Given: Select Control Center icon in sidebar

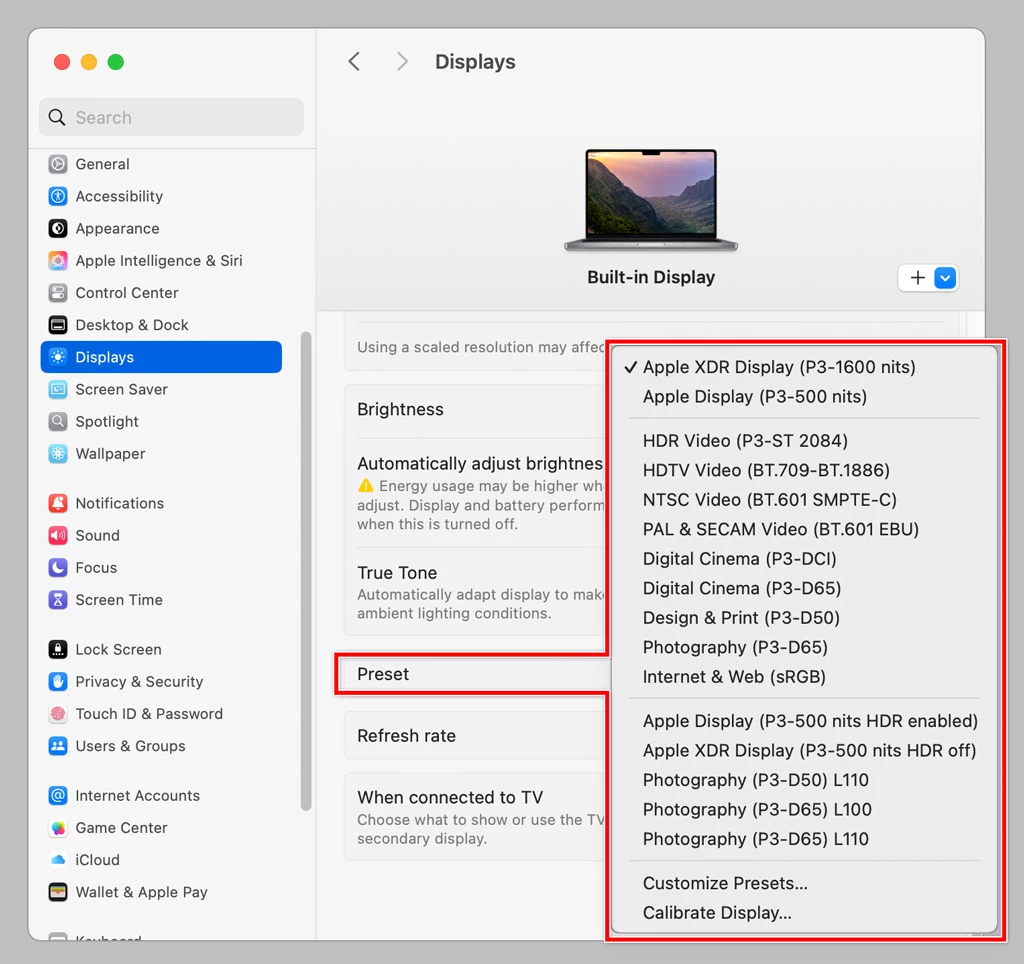Looking at the screenshot, I should point(58,293).
